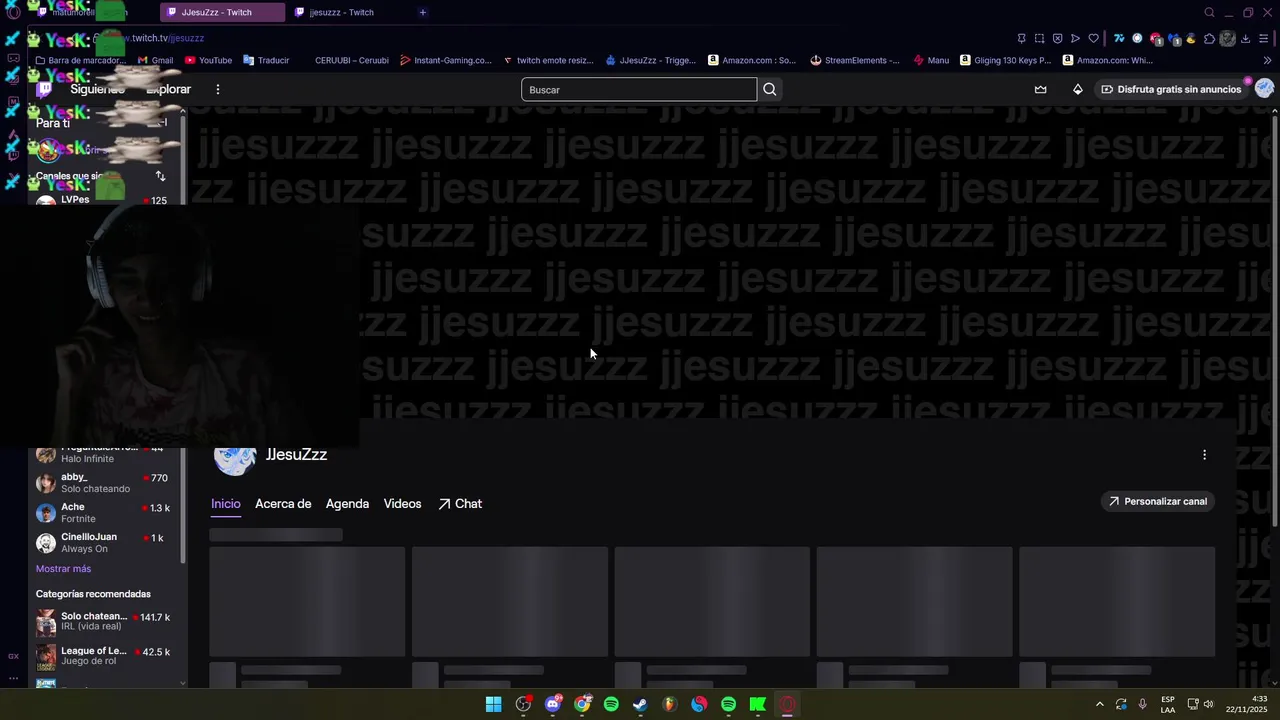Open the Chat popout tab
1280x720 pixels.
click(460, 503)
